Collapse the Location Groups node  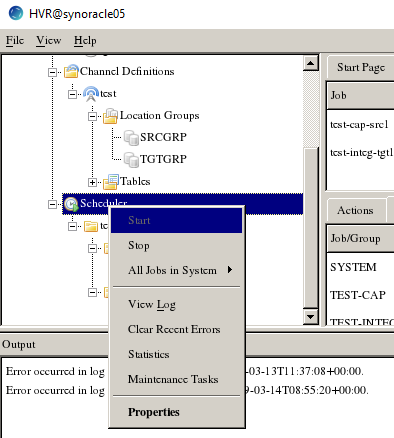coord(92,117)
